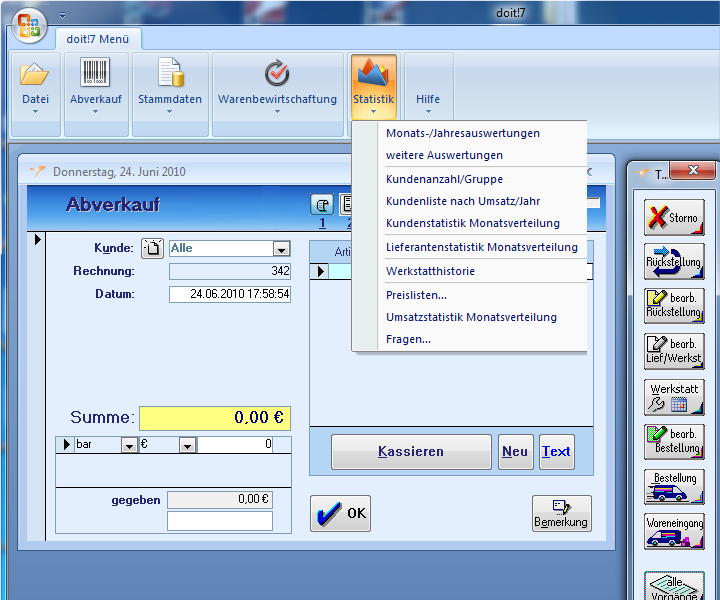Select the record marker beside payment row
The image size is (720, 600).
tap(66, 445)
